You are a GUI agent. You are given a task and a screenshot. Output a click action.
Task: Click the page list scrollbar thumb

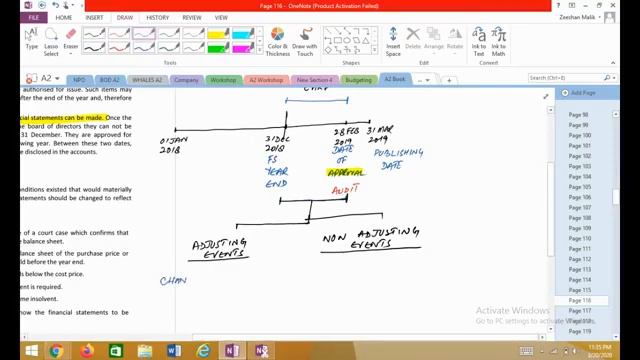point(616,197)
